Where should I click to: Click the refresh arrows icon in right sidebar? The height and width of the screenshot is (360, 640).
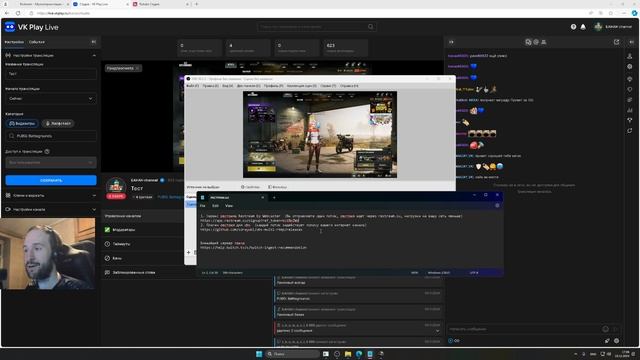tap(629, 131)
